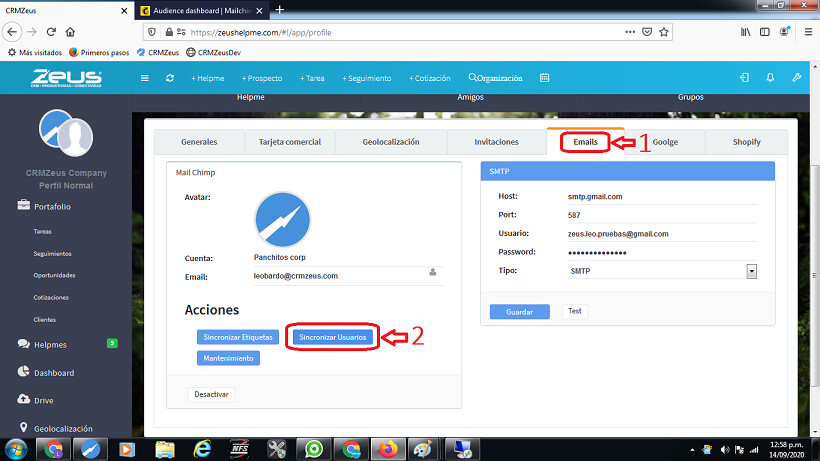Save SMTP settings with Guardar
820x461 pixels.
tap(519, 312)
